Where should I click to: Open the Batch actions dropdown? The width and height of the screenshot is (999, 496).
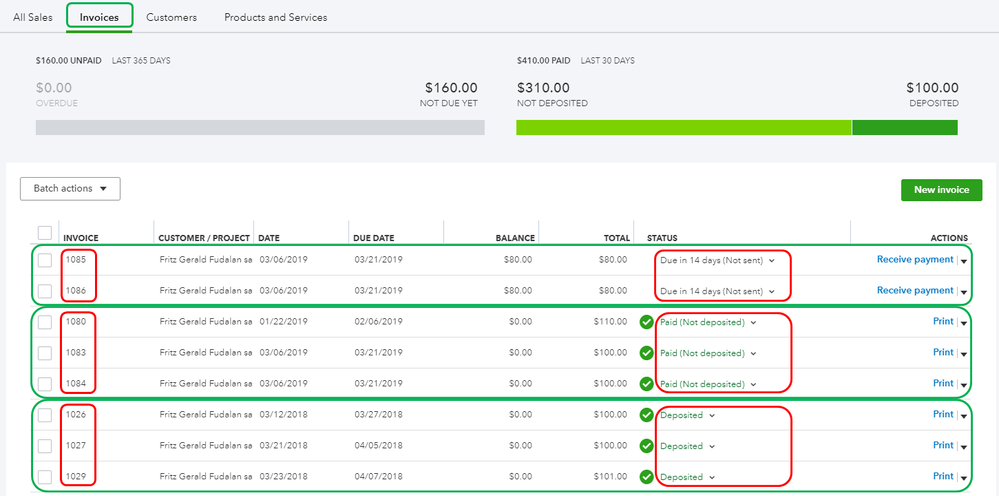pyautogui.click(x=70, y=189)
